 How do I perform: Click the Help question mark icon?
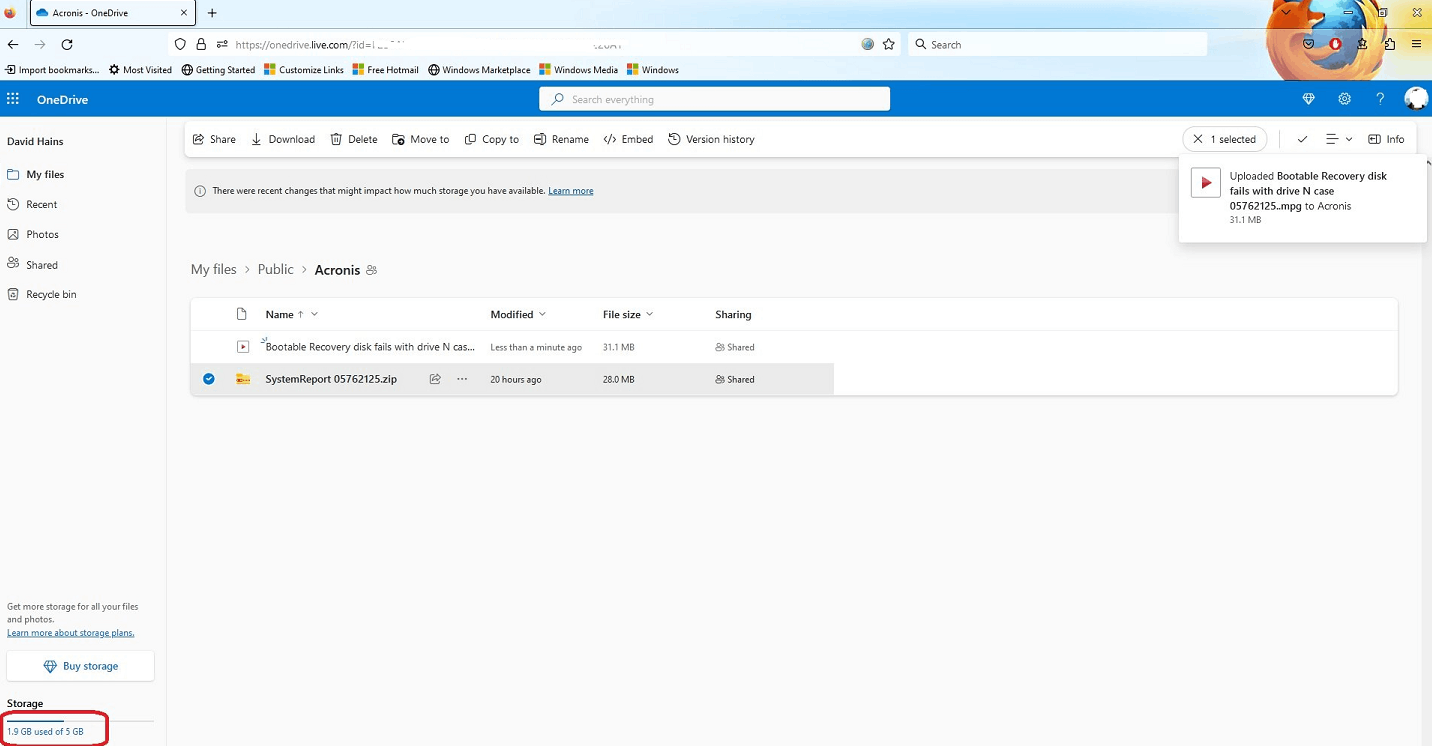coord(1380,99)
